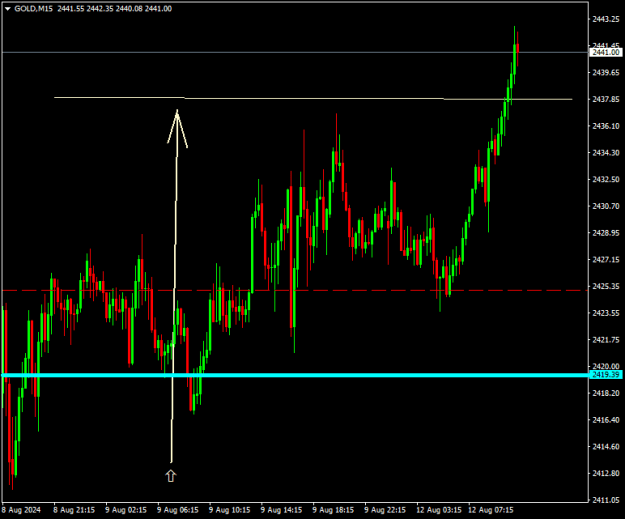Select the cream horizontal line near 2437.85

click(x=313, y=98)
